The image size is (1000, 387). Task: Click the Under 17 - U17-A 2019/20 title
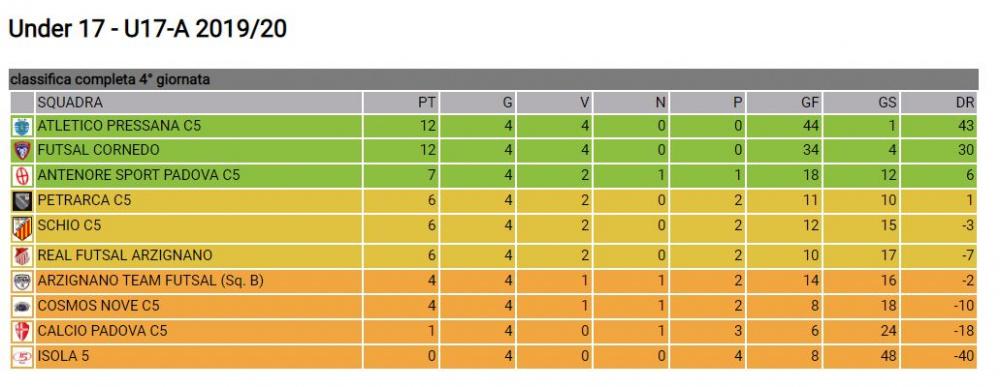(147, 29)
